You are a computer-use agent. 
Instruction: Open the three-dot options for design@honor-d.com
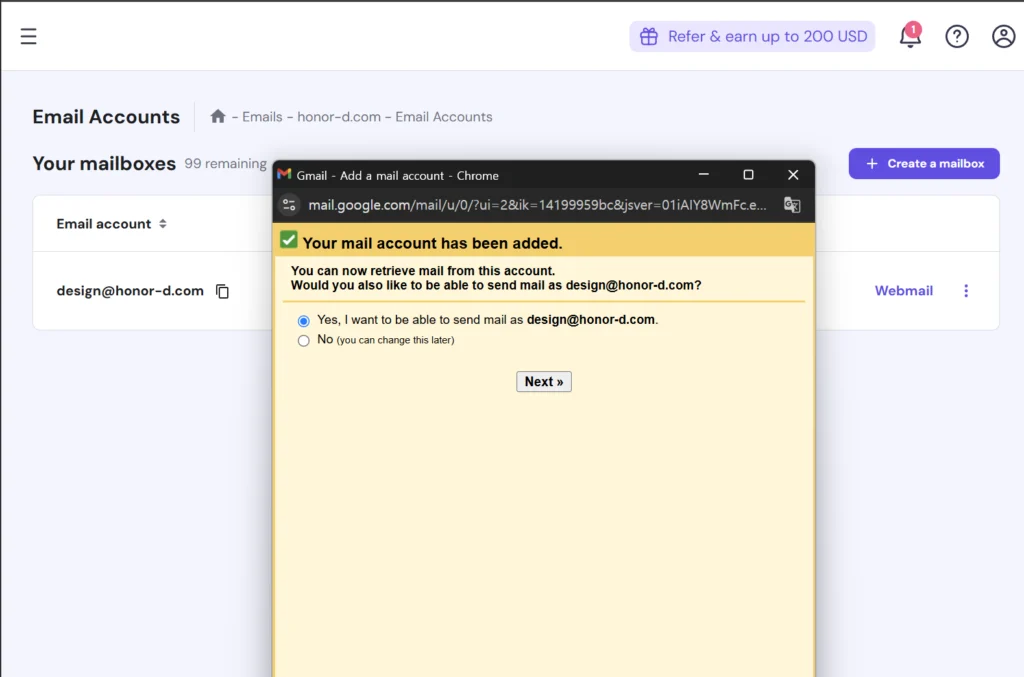click(966, 291)
